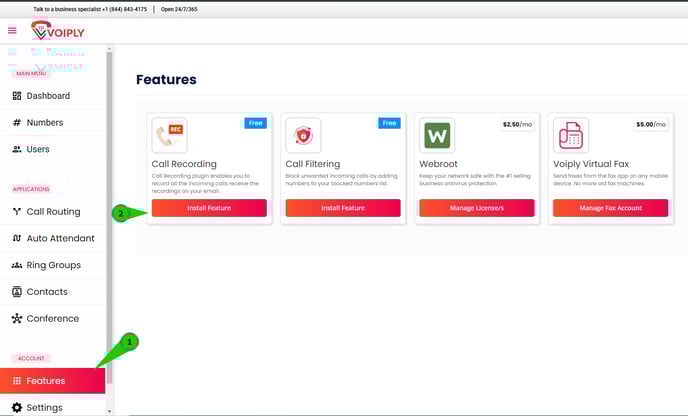Click the Call Filtering description text

click(341, 179)
